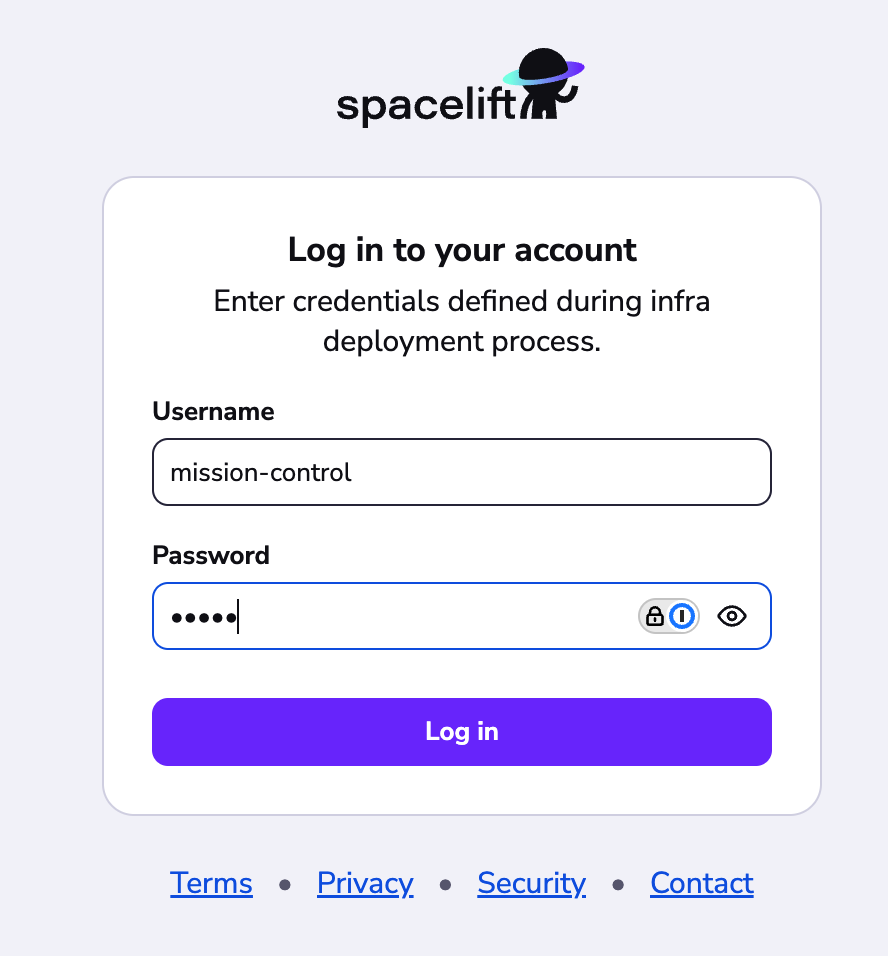Click the lock icon inside the 1Password badge
Viewport: 888px width, 956px height.
click(x=655, y=616)
